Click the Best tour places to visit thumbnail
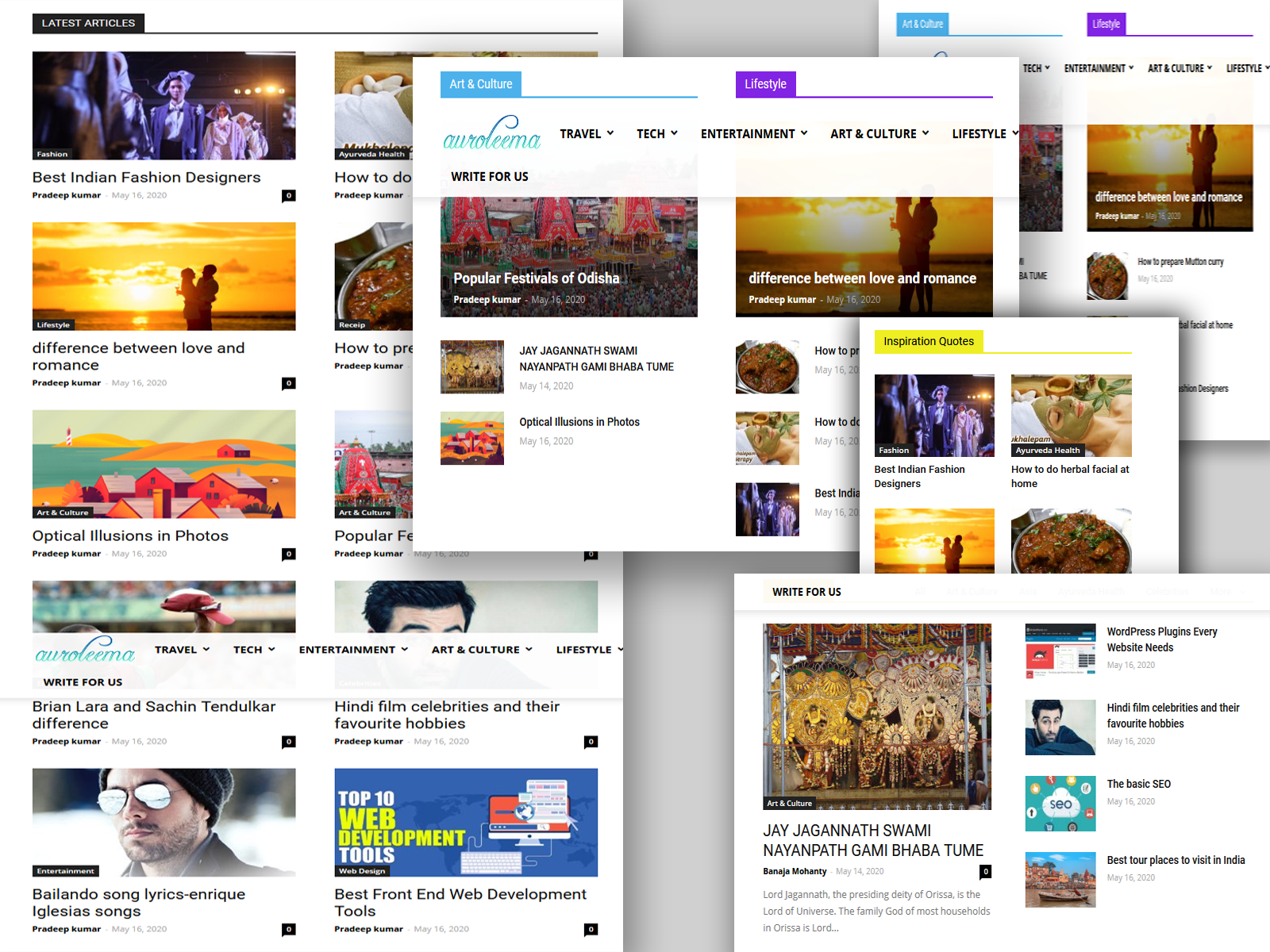1270x952 pixels. [1060, 880]
